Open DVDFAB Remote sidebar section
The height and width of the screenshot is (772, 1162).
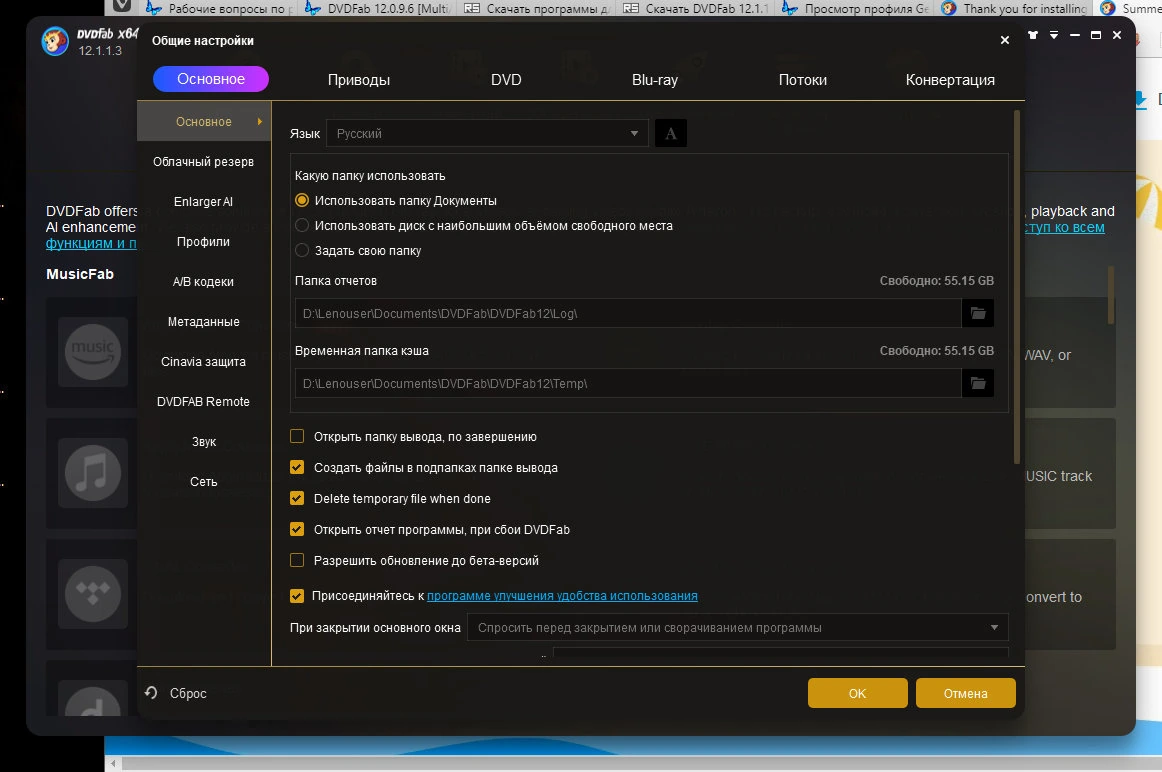204,402
